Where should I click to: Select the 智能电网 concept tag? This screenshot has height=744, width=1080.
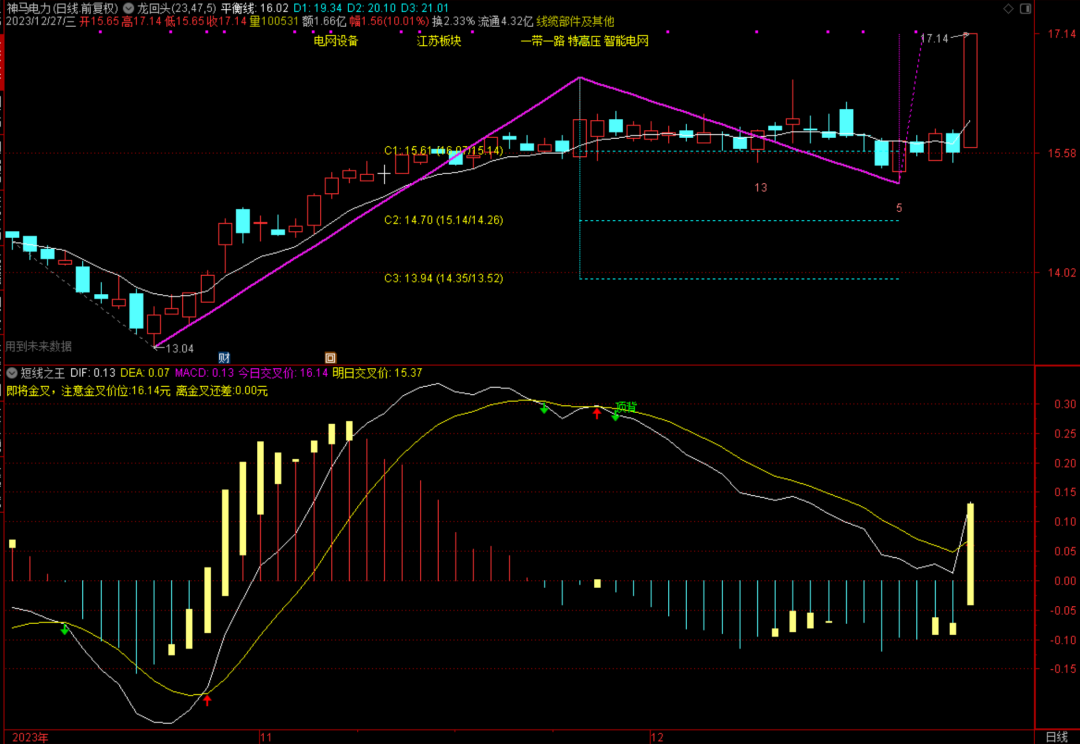(x=626, y=41)
